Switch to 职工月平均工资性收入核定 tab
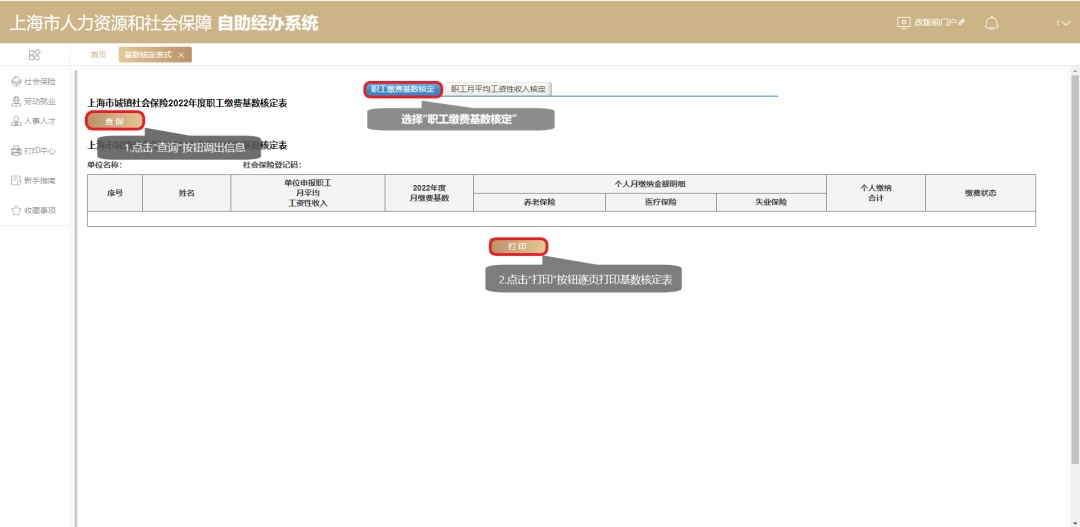This screenshot has width=1080, height=527. (498, 89)
